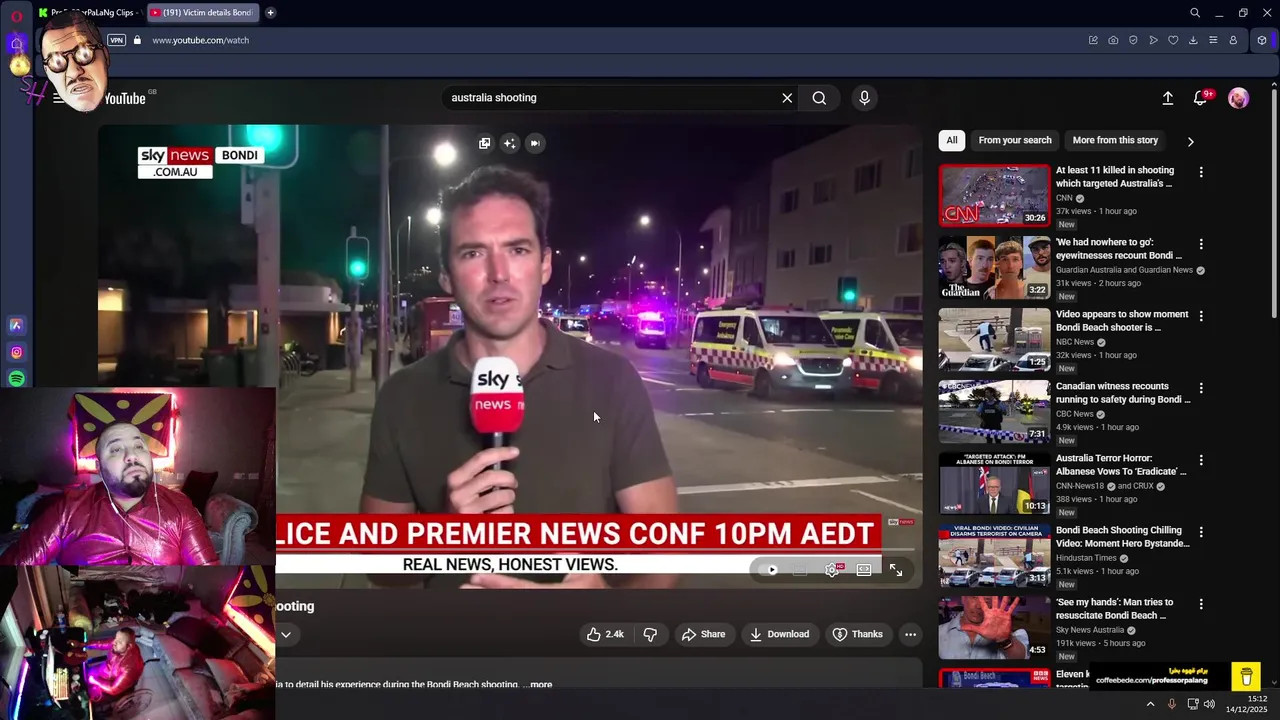The width and height of the screenshot is (1280, 720).
Task: Open Spotify in Opera sidebar
Action: tap(16, 379)
